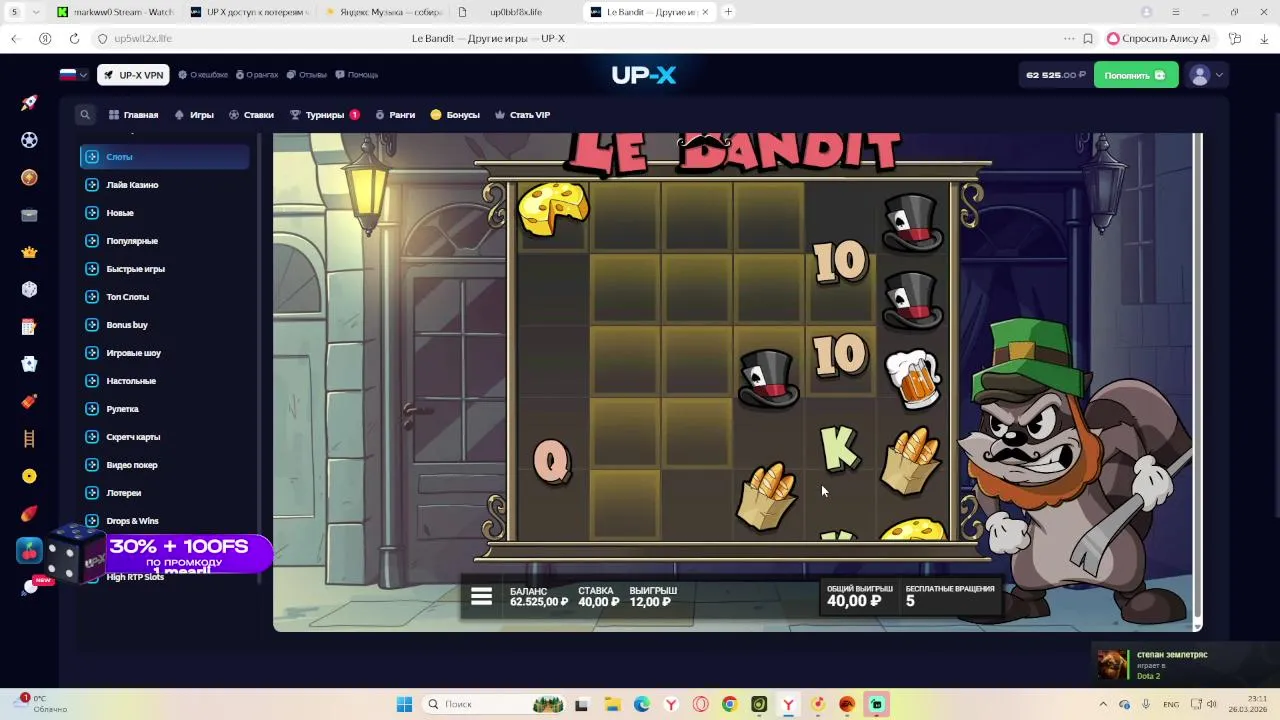Click the UP-X VPN button
The image size is (1280, 720).
[x=133, y=75]
